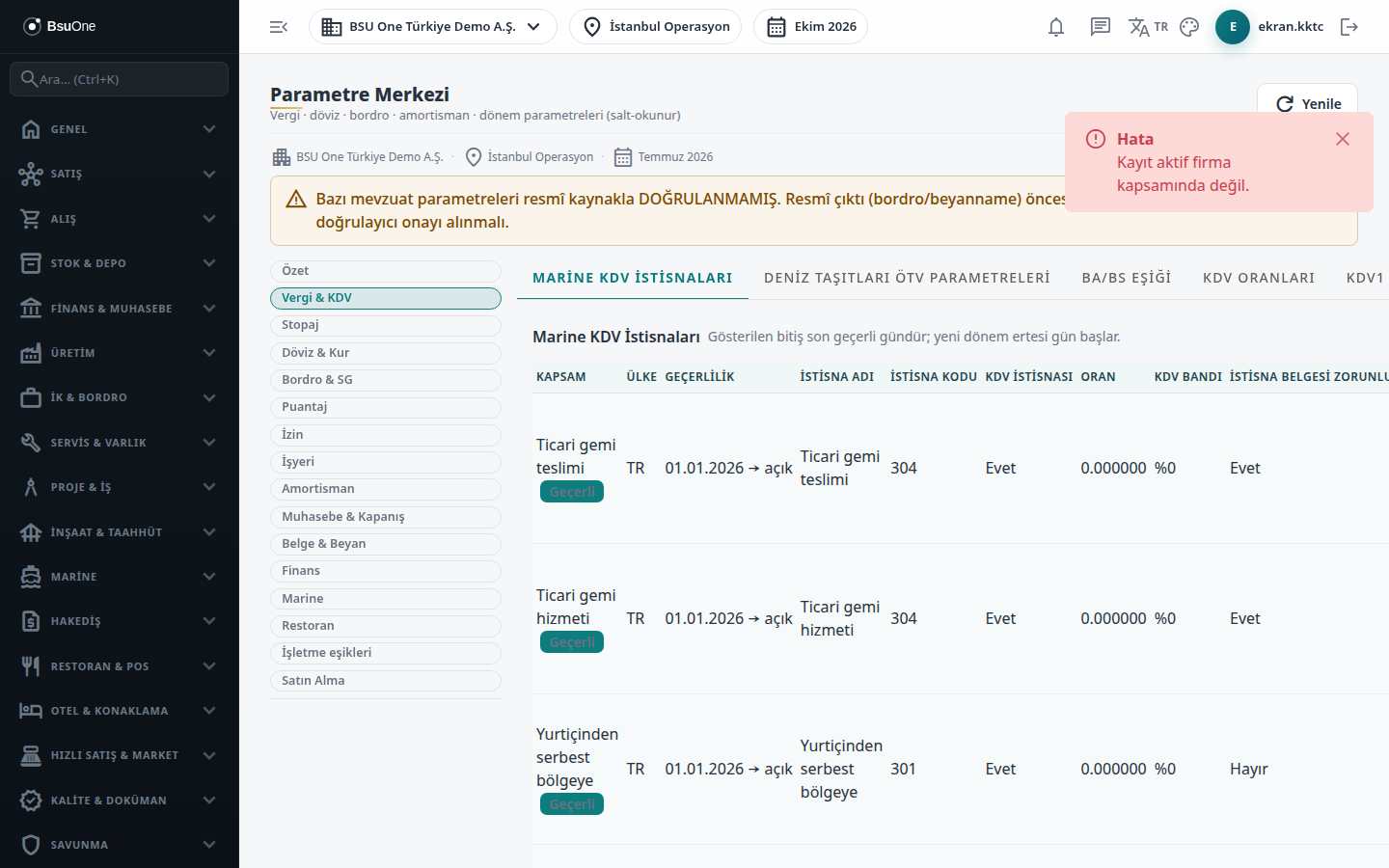Focus the Ara search field
Screen dimensions: 1389x868
click(x=120, y=79)
